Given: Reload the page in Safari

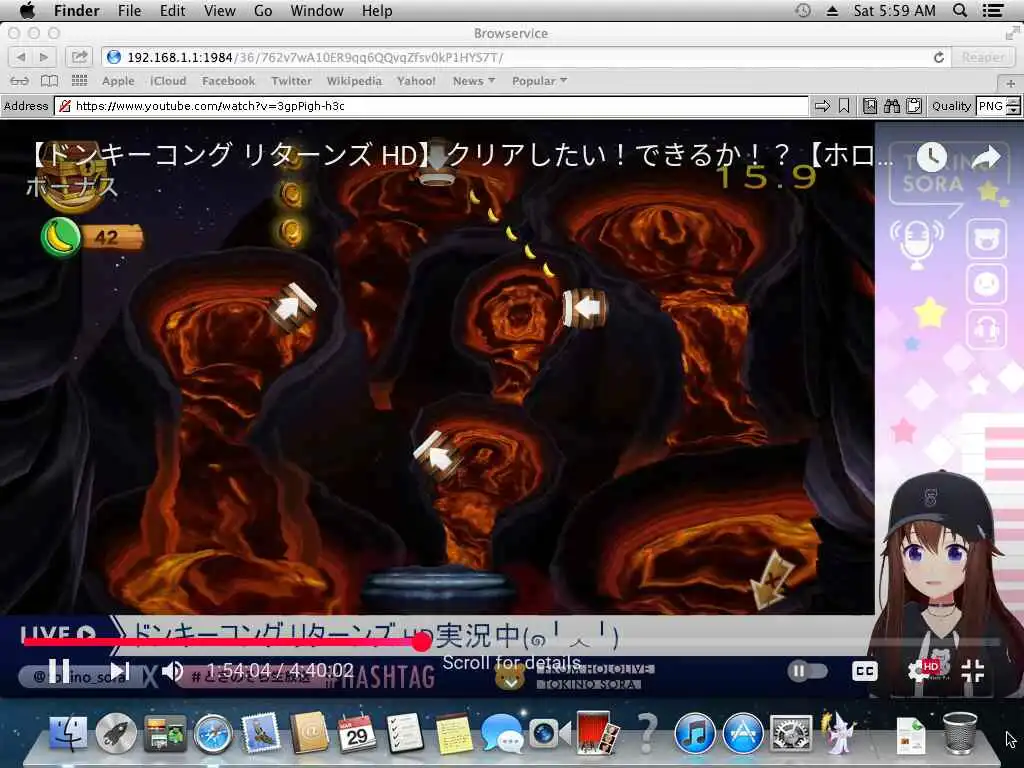Looking at the screenshot, I should [x=938, y=57].
